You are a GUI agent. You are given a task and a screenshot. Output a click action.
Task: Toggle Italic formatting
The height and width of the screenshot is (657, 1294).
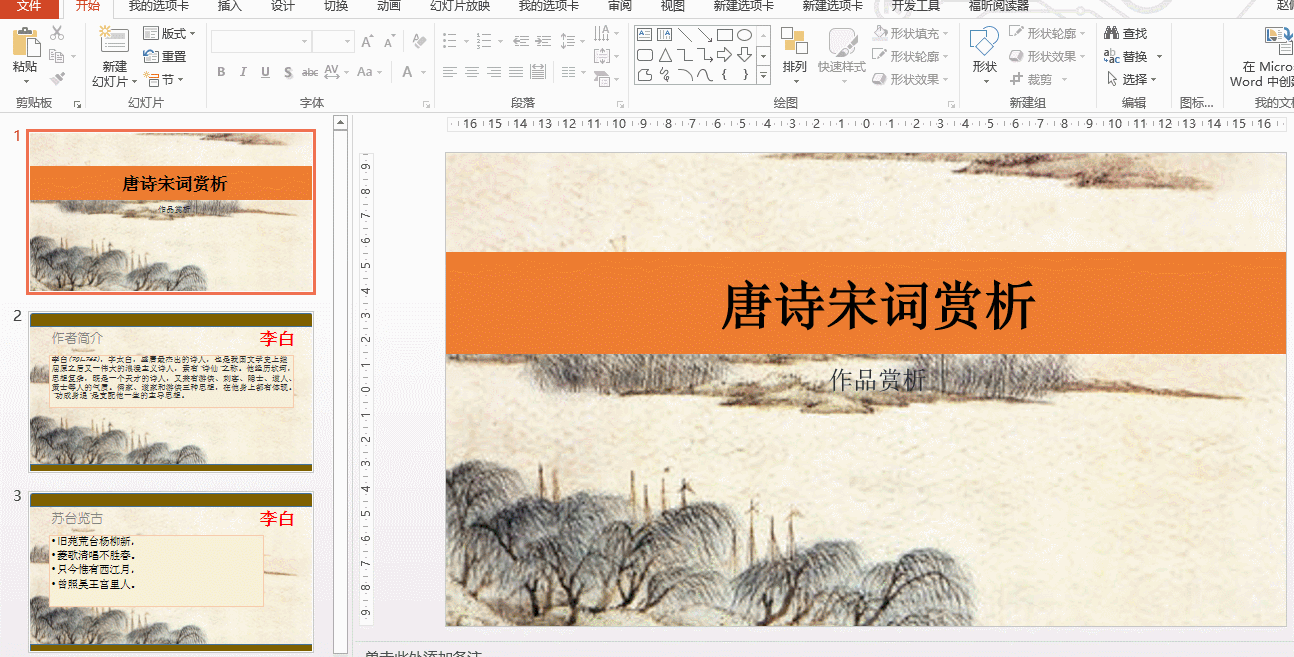pos(243,72)
